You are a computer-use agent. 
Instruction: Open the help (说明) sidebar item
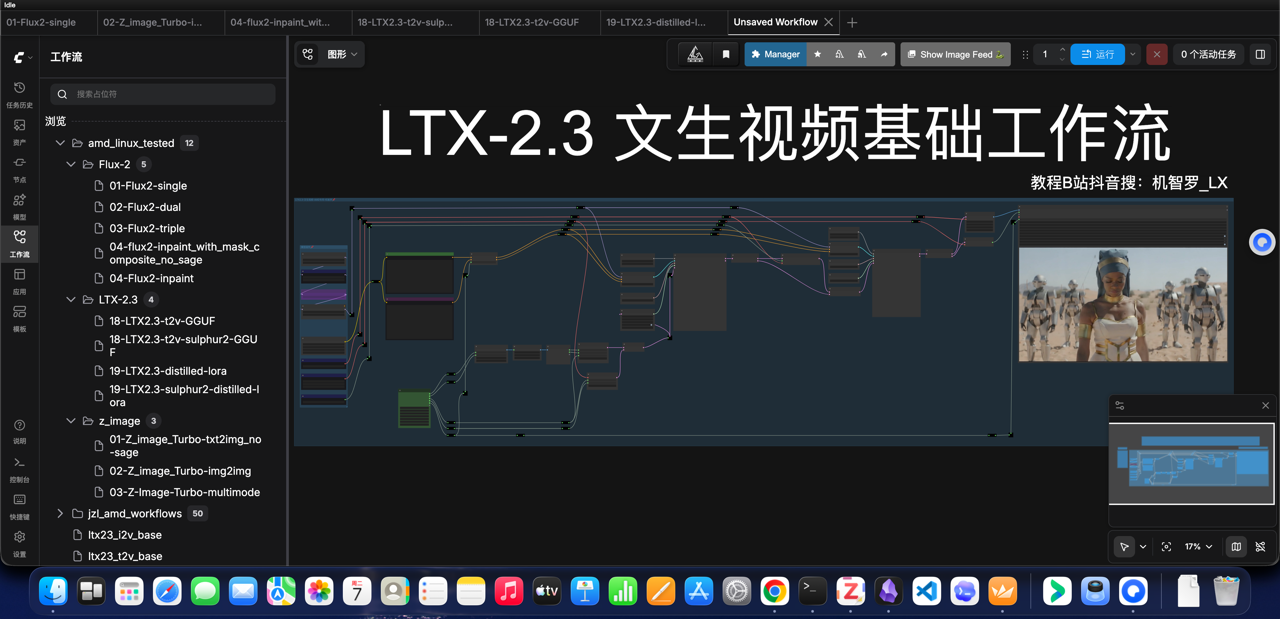(19, 431)
